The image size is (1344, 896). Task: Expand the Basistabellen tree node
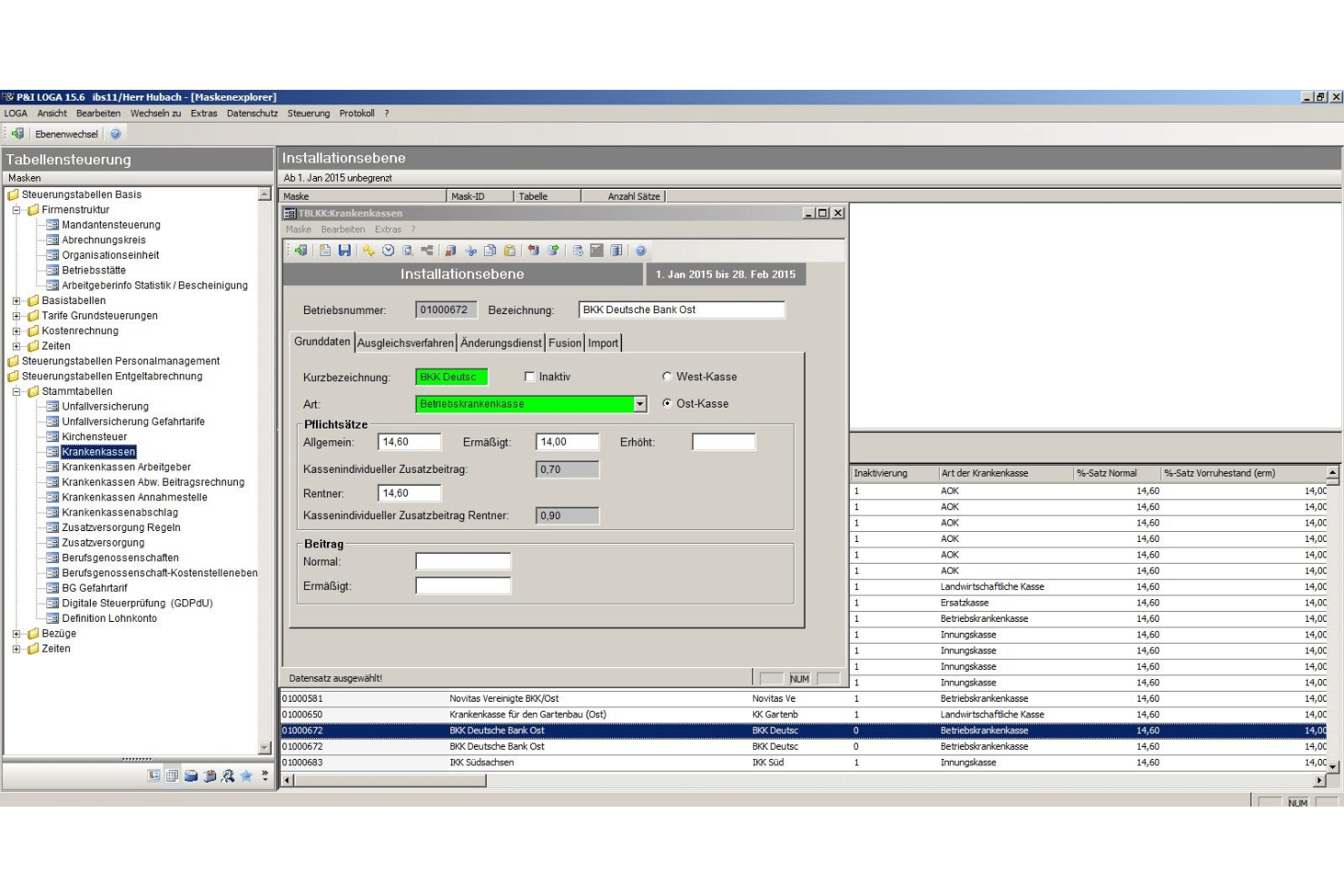pyautogui.click(x=16, y=300)
